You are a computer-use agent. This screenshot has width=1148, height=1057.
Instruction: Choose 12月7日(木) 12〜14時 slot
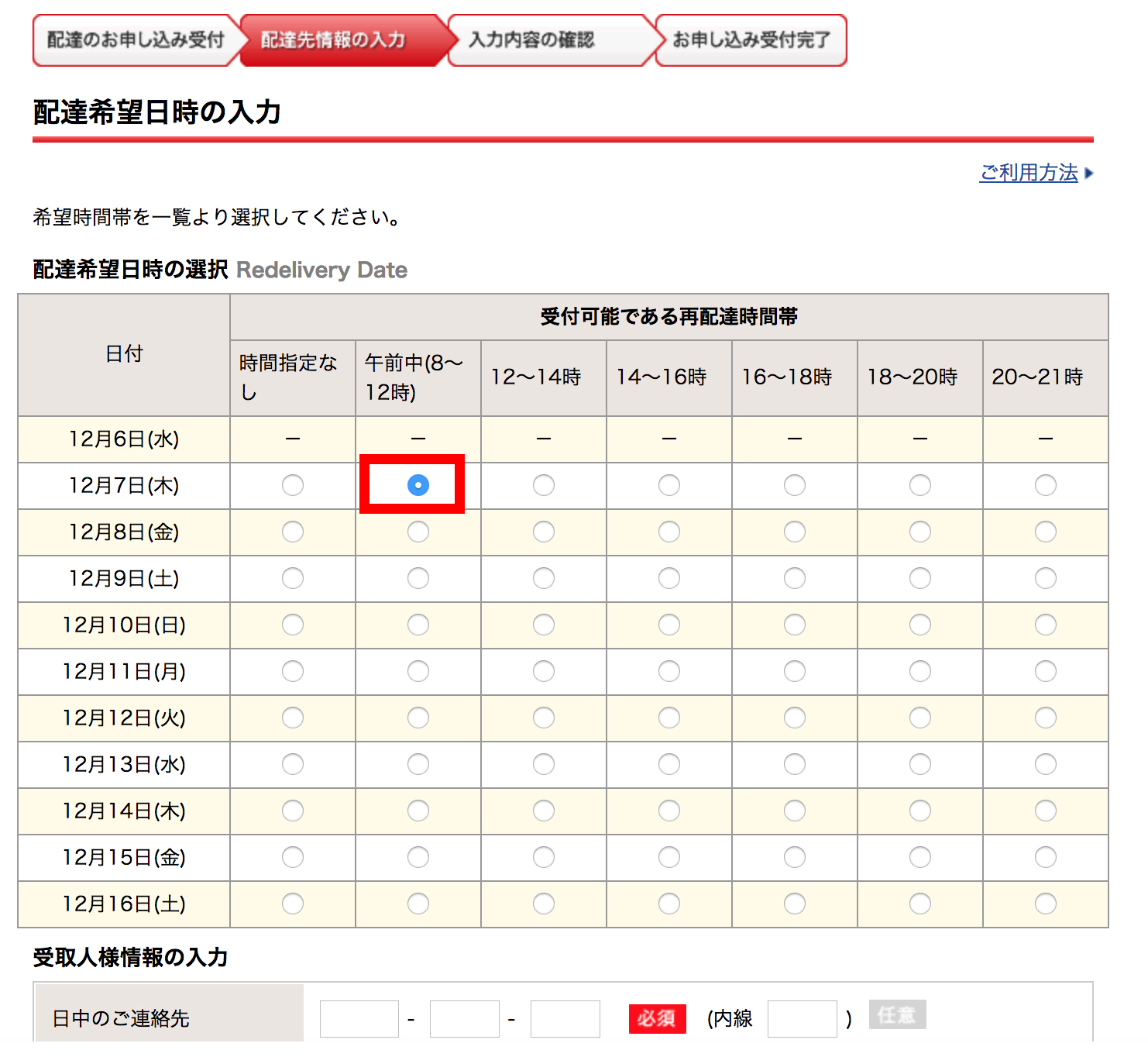544,485
